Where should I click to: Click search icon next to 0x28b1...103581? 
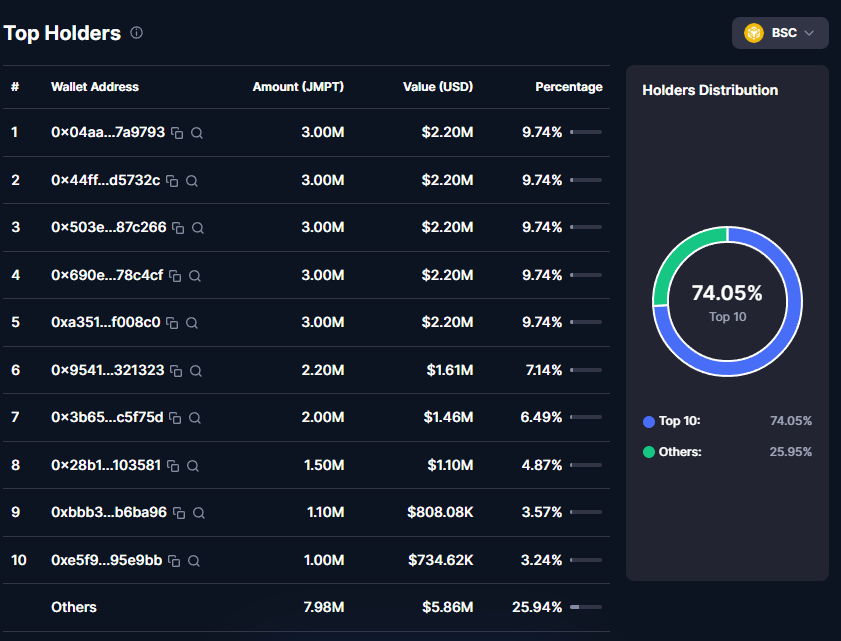point(193,466)
